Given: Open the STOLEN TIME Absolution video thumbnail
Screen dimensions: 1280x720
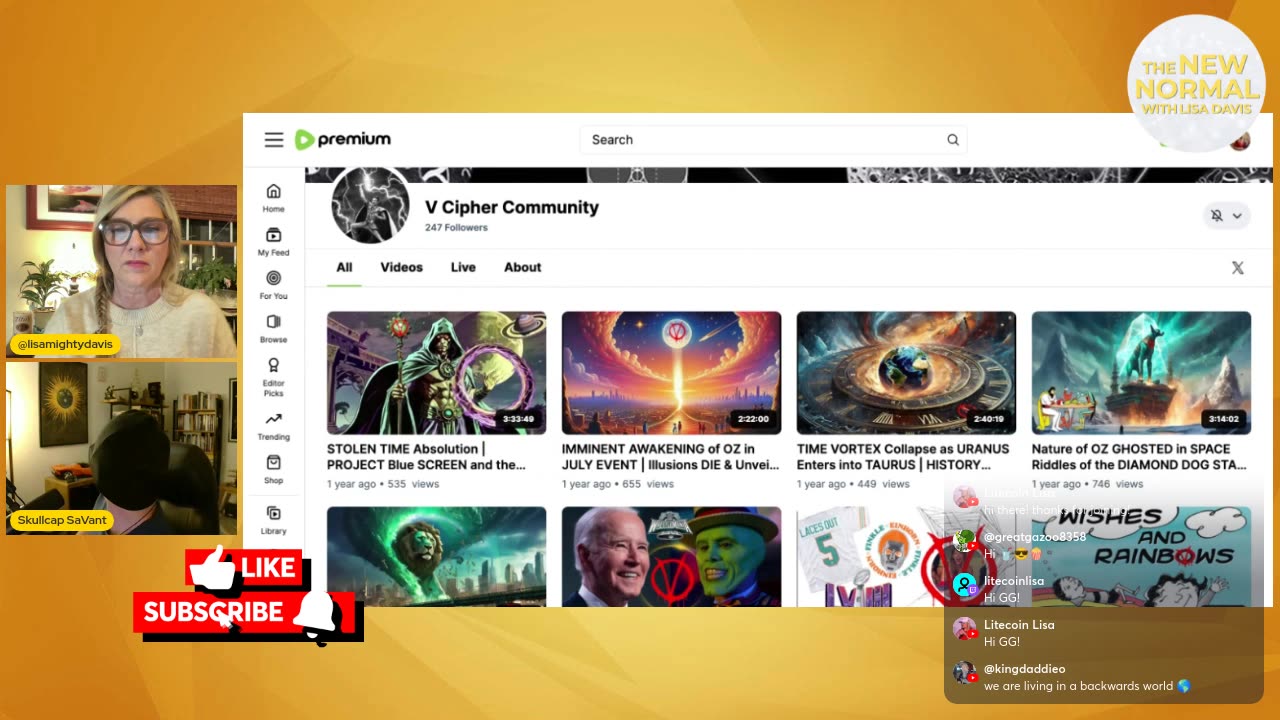Looking at the screenshot, I should tap(436, 373).
